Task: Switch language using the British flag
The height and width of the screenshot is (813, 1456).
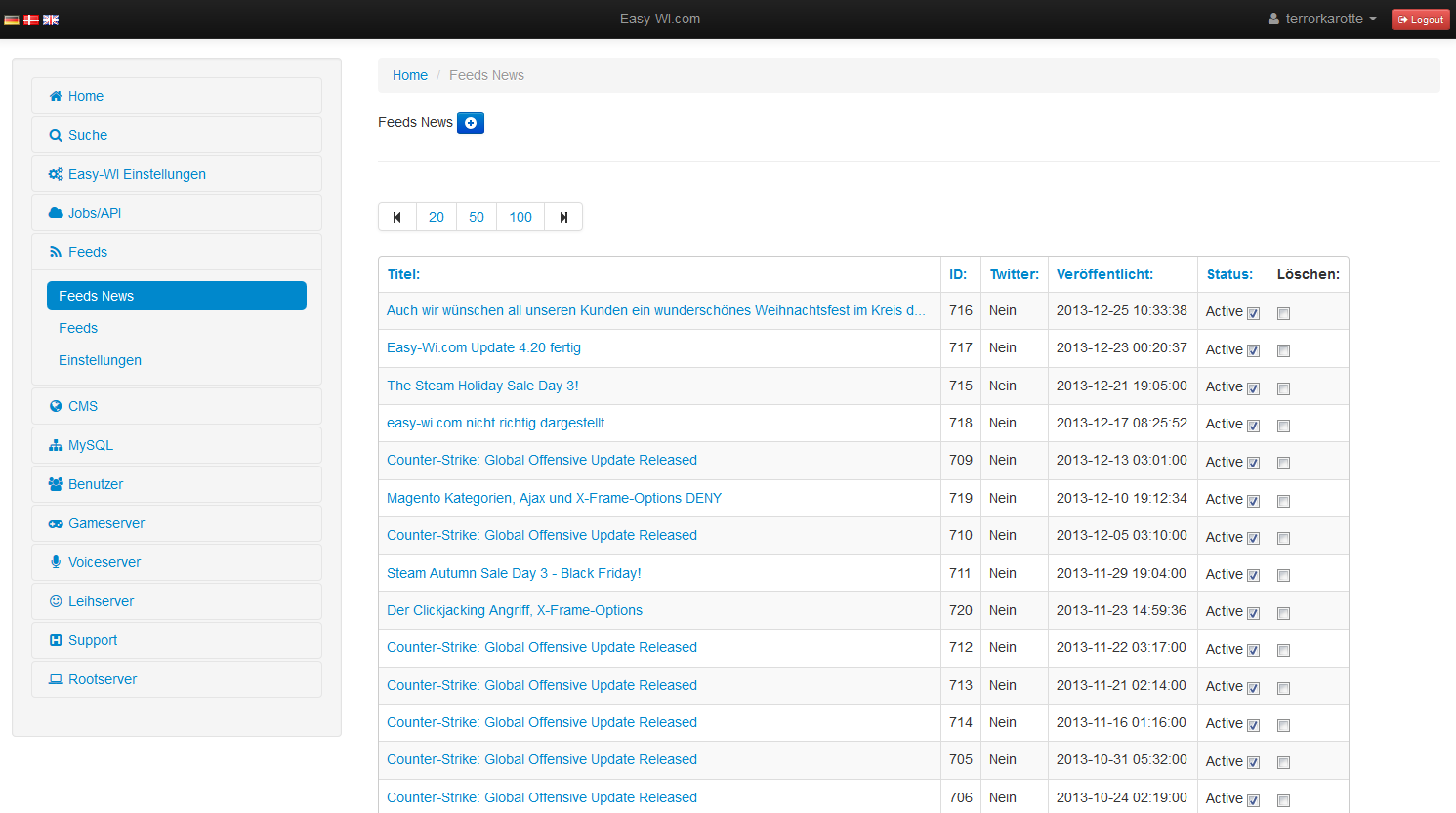Action: [x=50, y=19]
